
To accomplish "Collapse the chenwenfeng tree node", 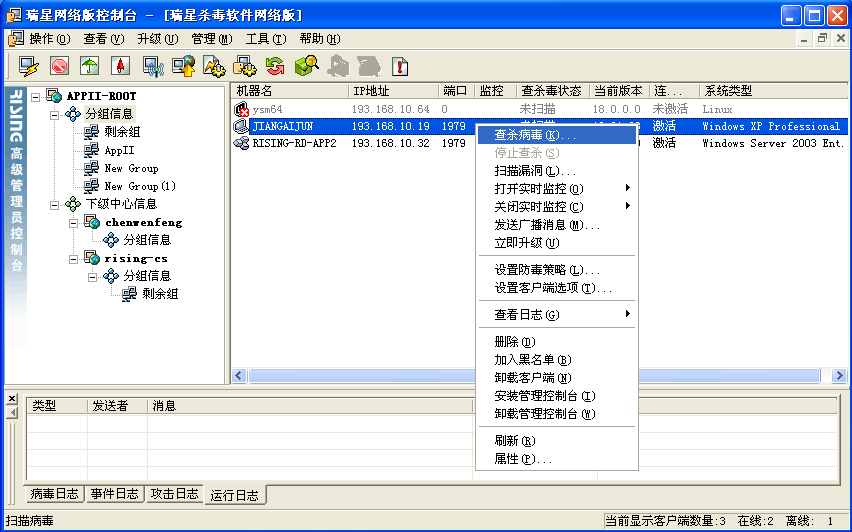I will (73, 223).
